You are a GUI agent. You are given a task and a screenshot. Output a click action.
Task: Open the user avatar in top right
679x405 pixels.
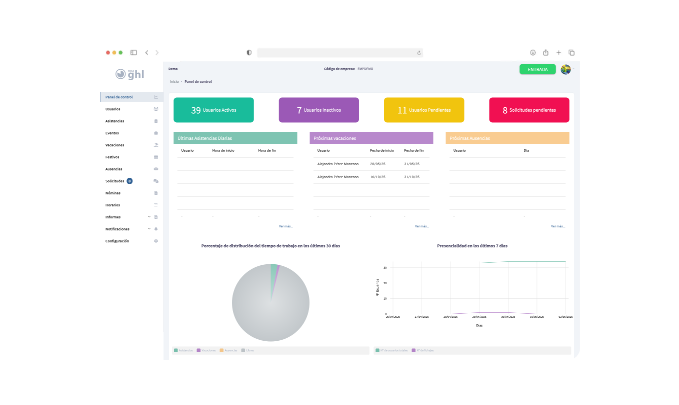pyautogui.click(x=566, y=69)
